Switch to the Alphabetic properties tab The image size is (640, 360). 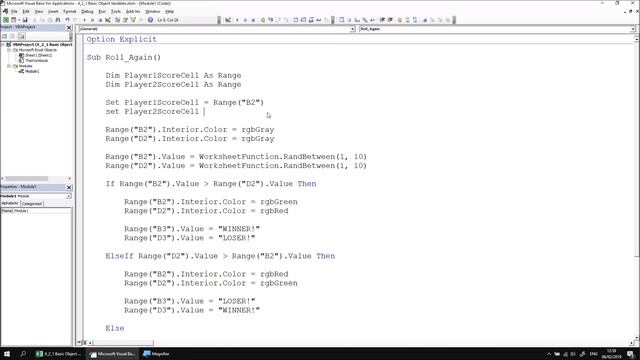(x=10, y=203)
